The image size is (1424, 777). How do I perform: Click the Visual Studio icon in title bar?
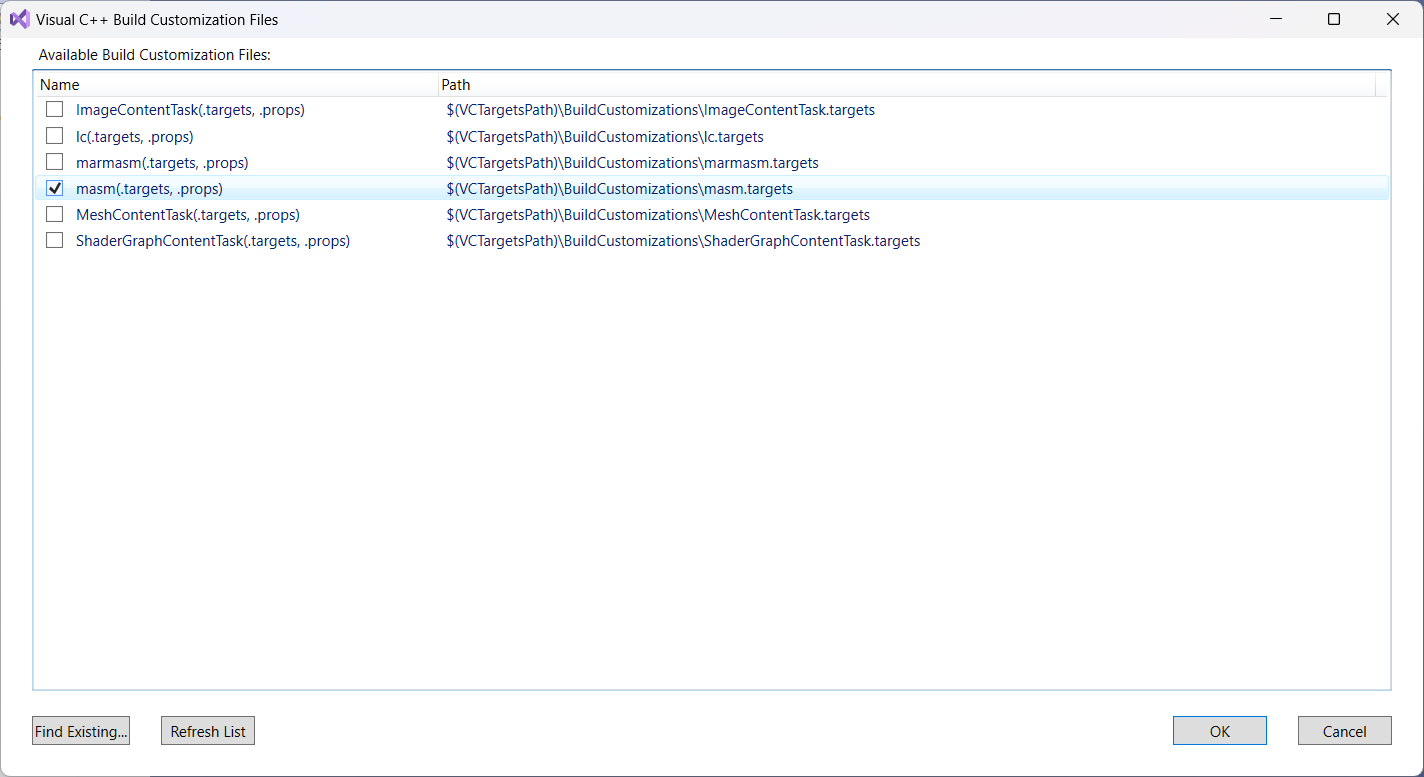click(x=19, y=19)
